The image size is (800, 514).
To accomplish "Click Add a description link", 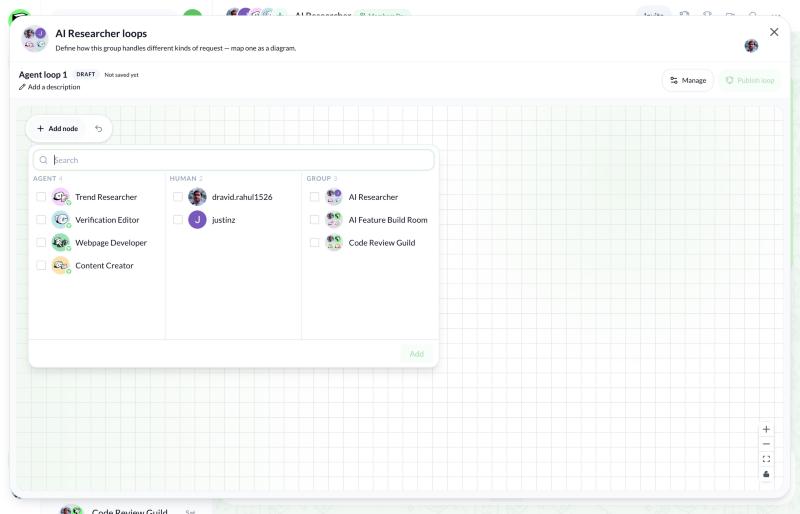I will (x=54, y=87).
